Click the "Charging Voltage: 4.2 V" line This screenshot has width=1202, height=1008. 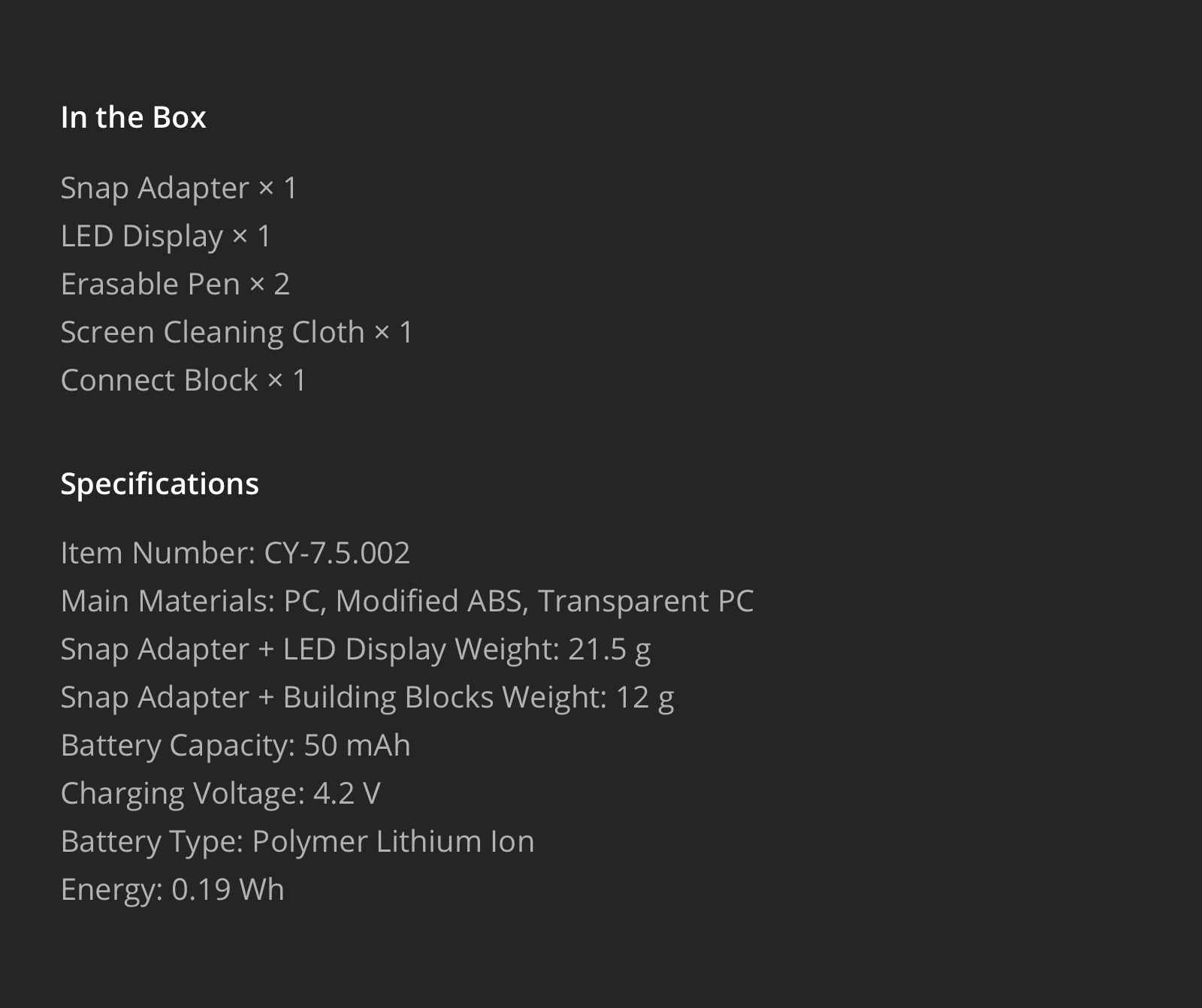tap(220, 793)
